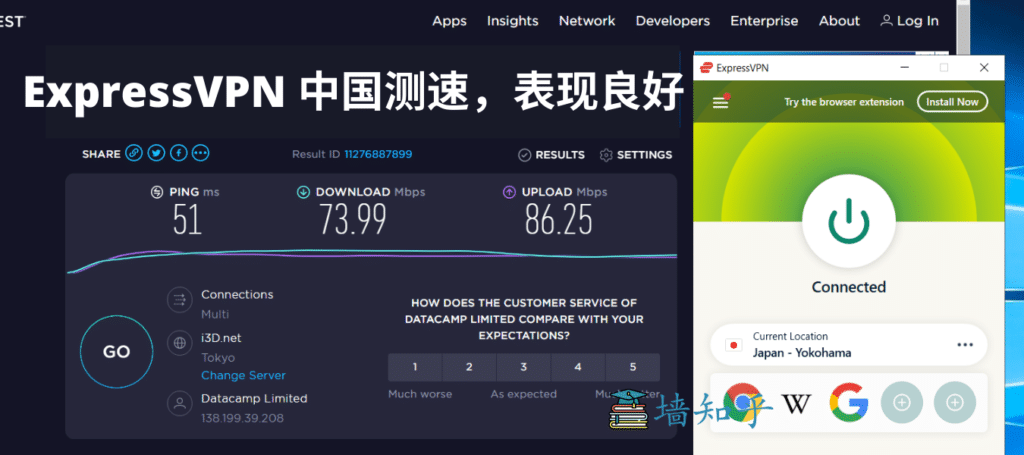The image size is (1024, 455).
Task: Rate customer service as 5
Action: (633, 368)
